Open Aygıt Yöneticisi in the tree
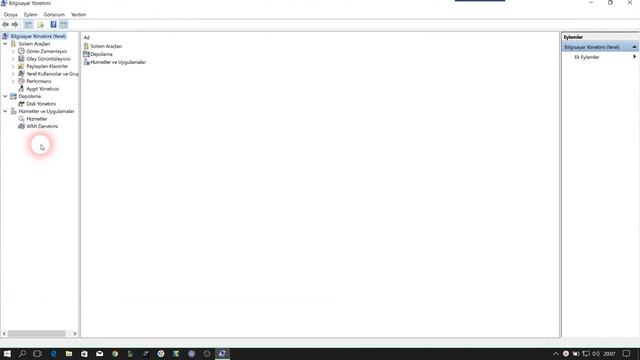This screenshot has height=360, width=640. [42, 89]
